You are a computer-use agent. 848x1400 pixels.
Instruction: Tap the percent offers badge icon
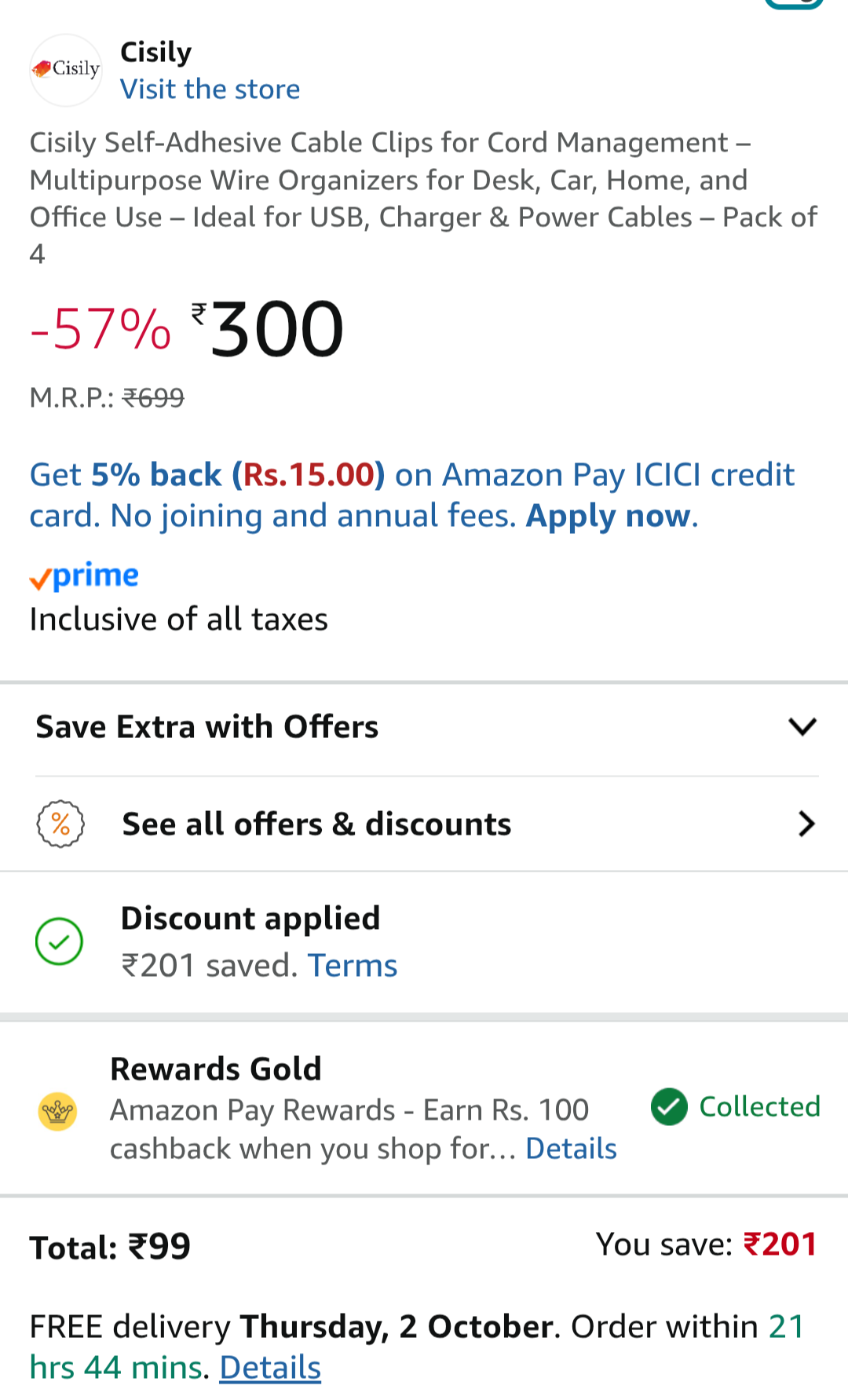click(x=60, y=824)
